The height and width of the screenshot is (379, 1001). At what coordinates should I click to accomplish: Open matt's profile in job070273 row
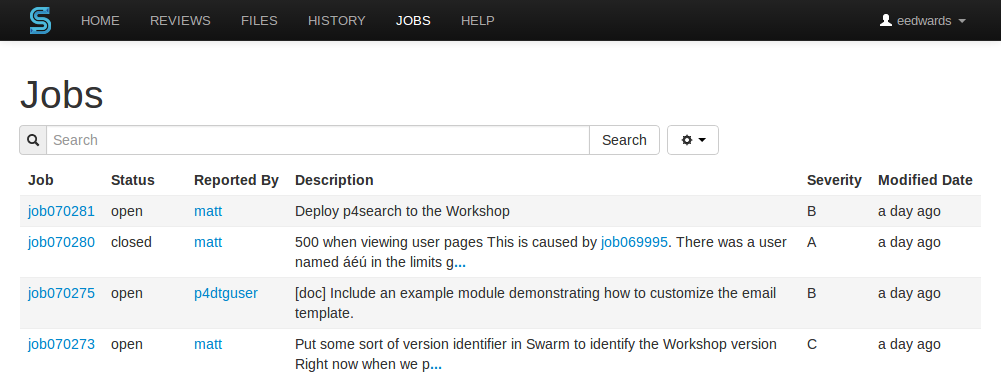click(208, 345)
